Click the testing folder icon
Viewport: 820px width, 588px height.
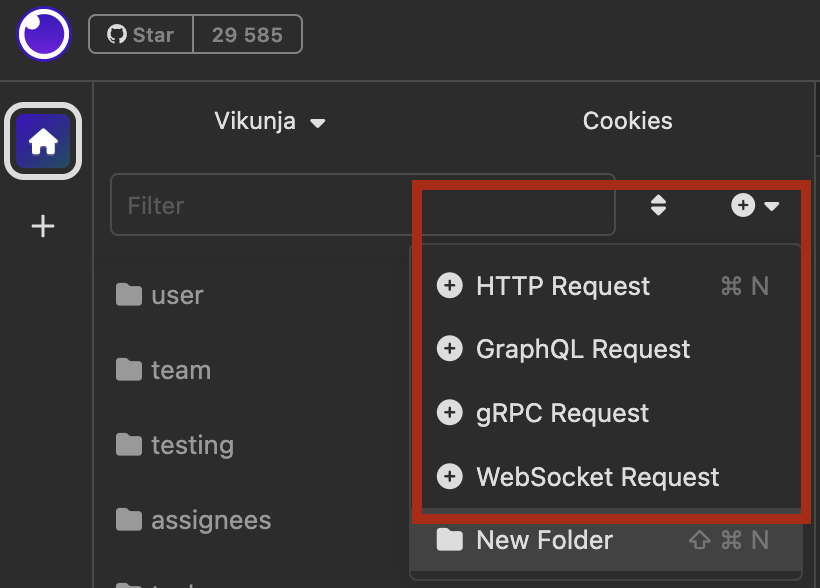(128, 444)
